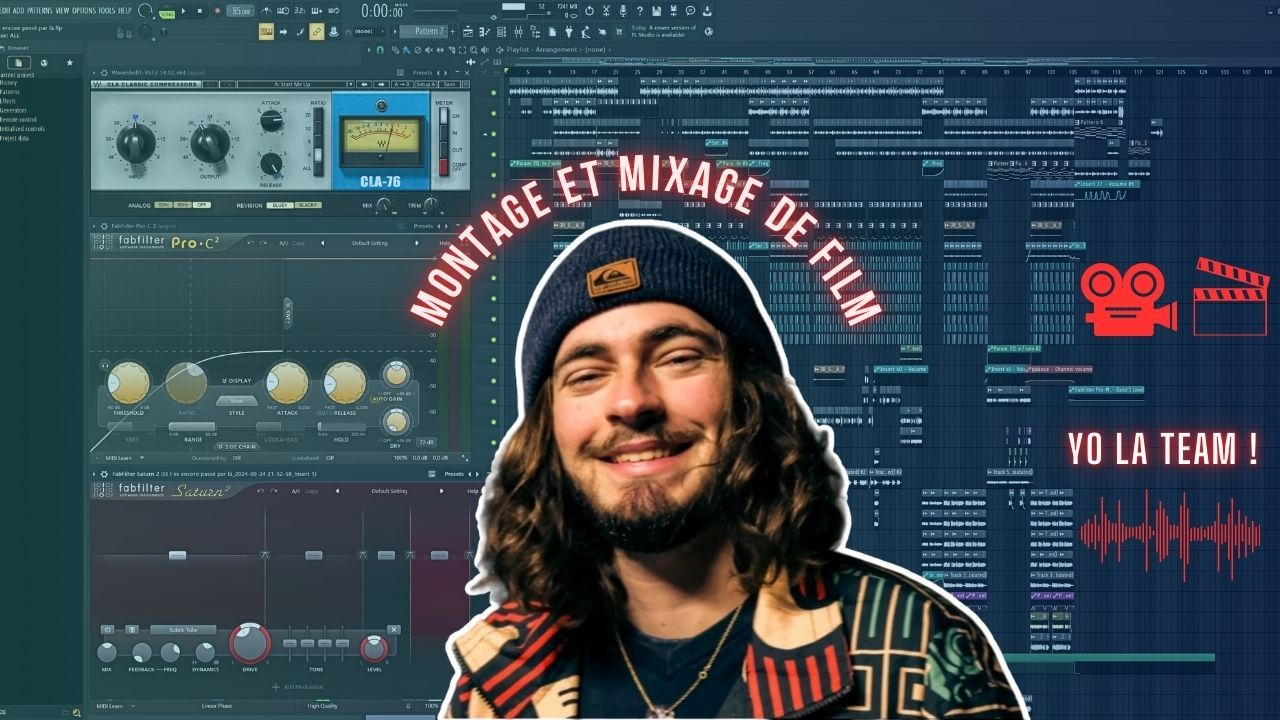Open the Playlist view icon
1280x720 pixels.
tap(468, 32)
